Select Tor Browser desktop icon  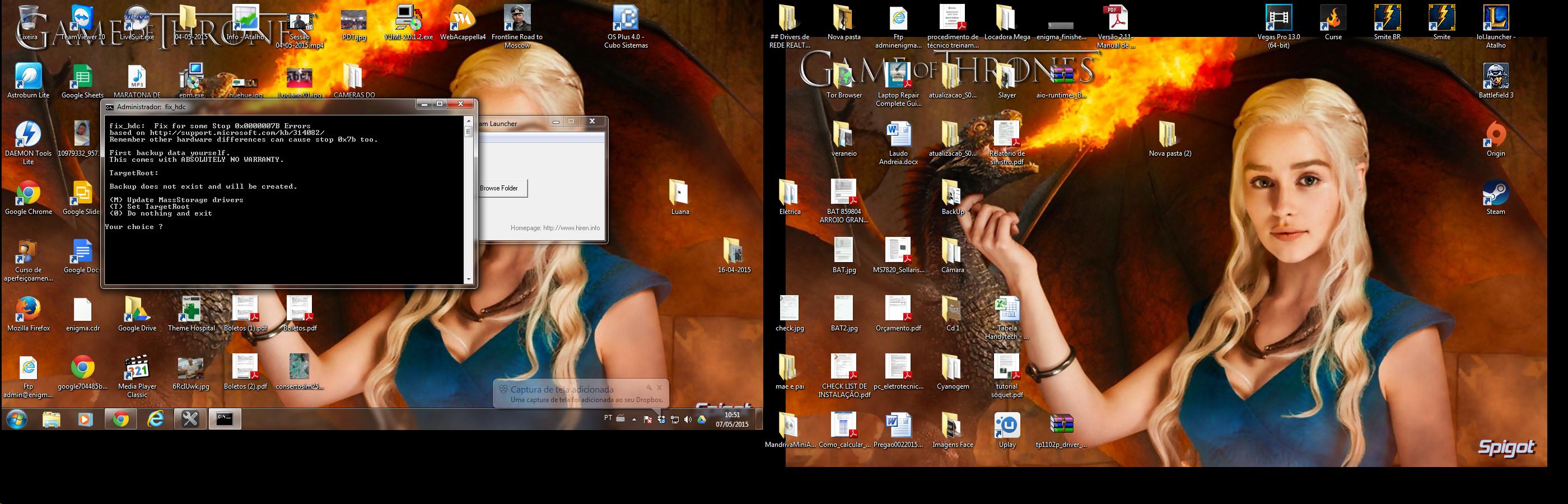point(844,79)
